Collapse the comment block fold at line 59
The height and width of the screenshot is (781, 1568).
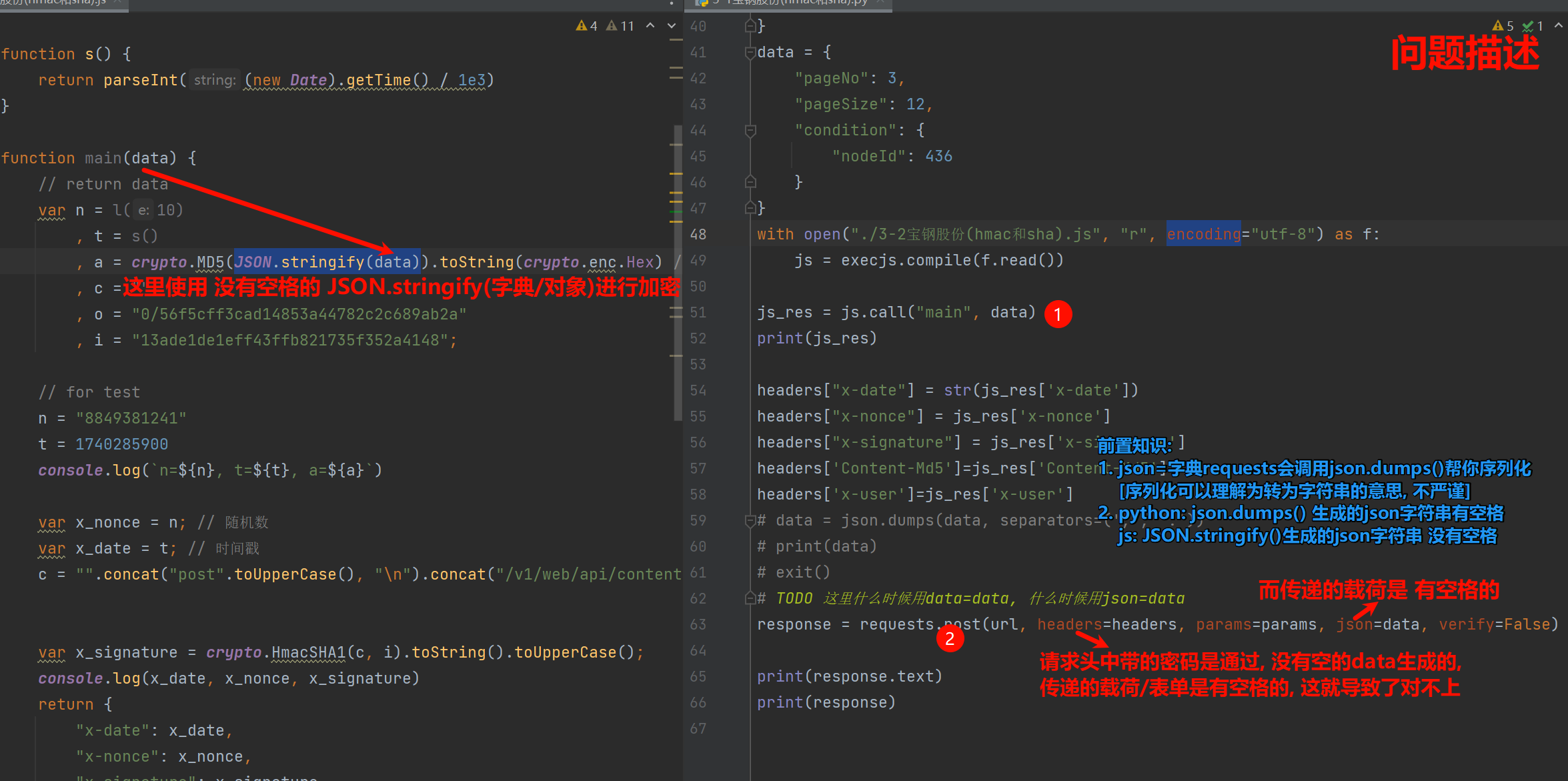[750, 521]
